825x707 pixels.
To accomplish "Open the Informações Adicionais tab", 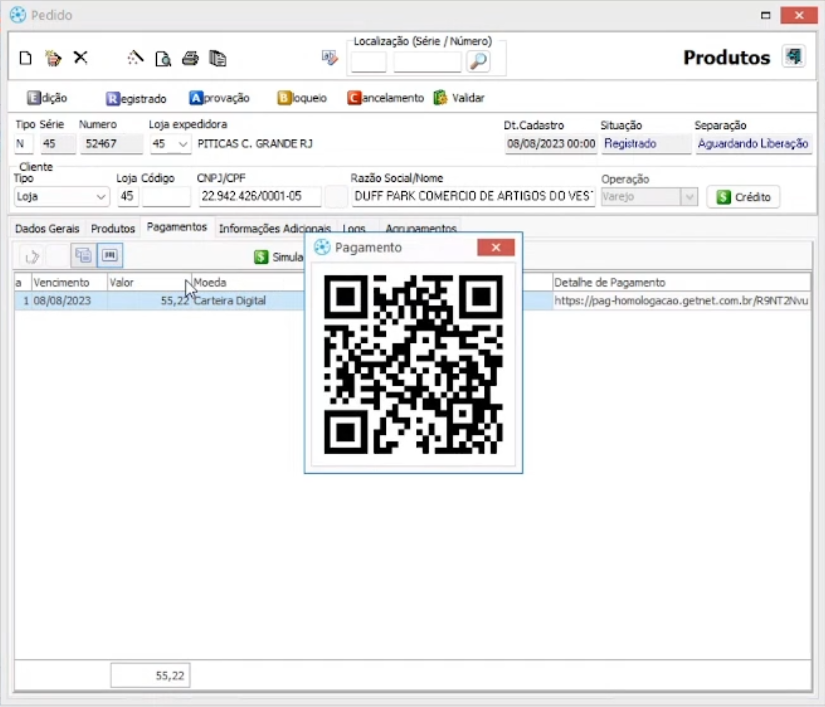I will click(274, 229).
